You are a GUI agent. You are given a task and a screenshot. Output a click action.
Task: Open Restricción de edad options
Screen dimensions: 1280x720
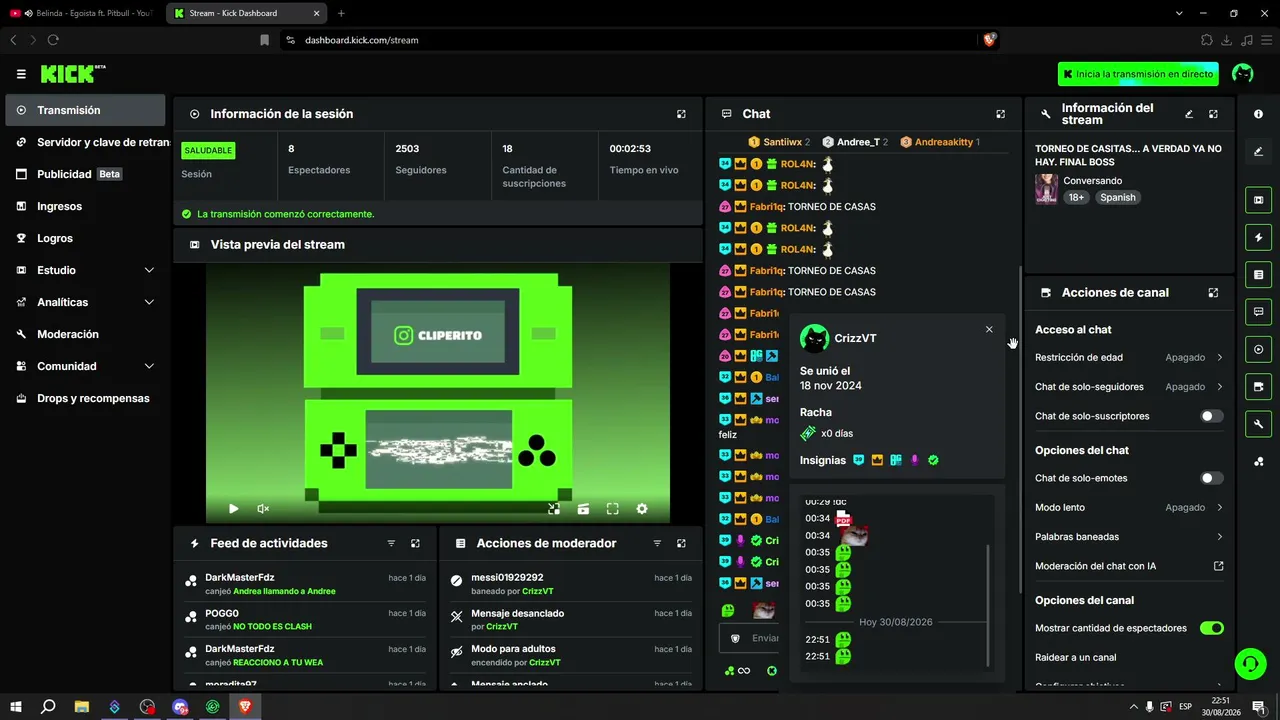point(1129,357)
